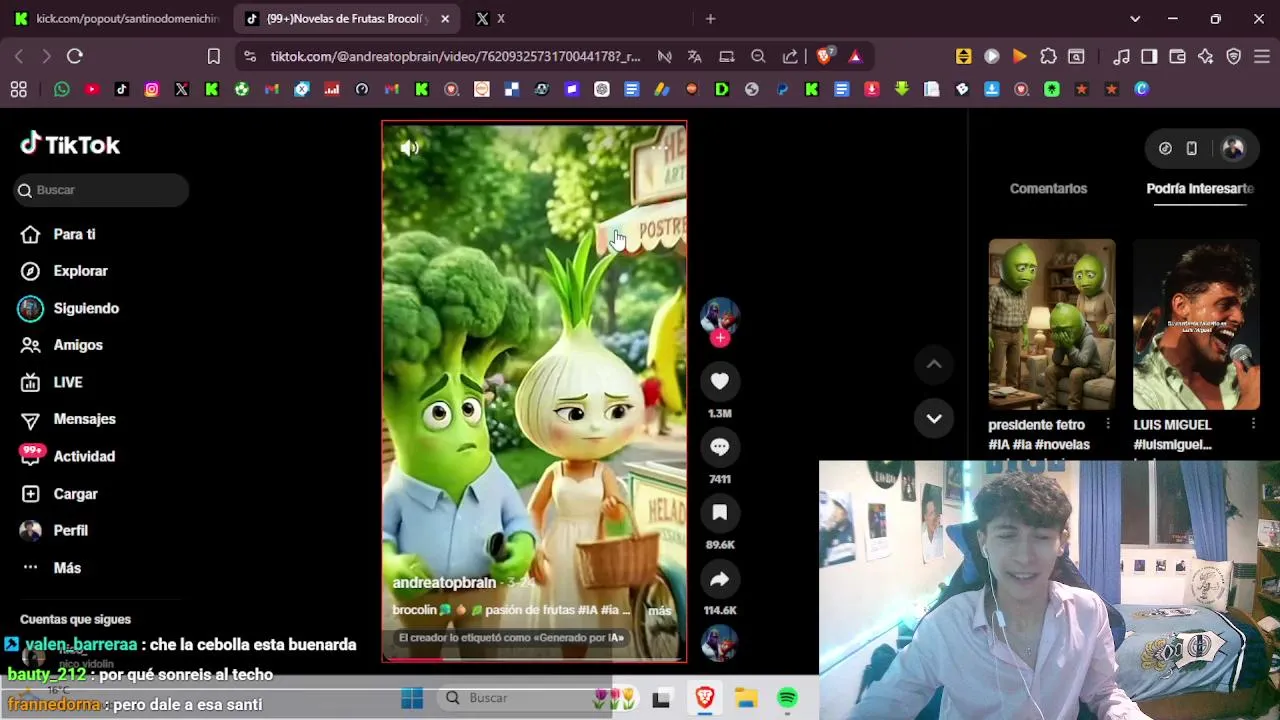Click the compass icon top right
The height and width of the screenshot is (720, 1280).
[1165, 148]
